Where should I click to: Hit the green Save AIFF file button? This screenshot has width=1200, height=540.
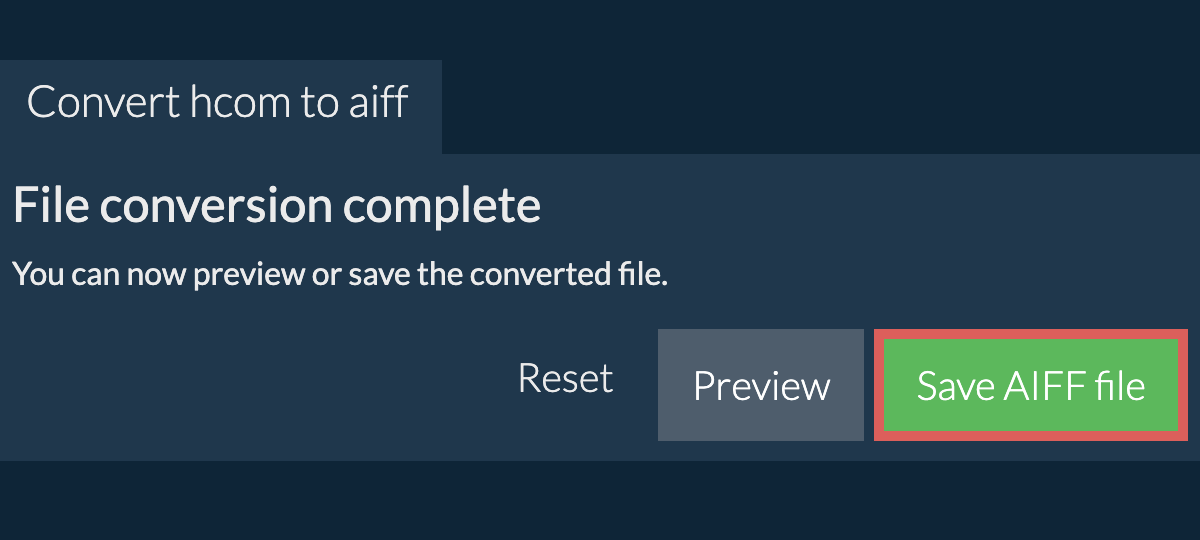click(1031, 386)
